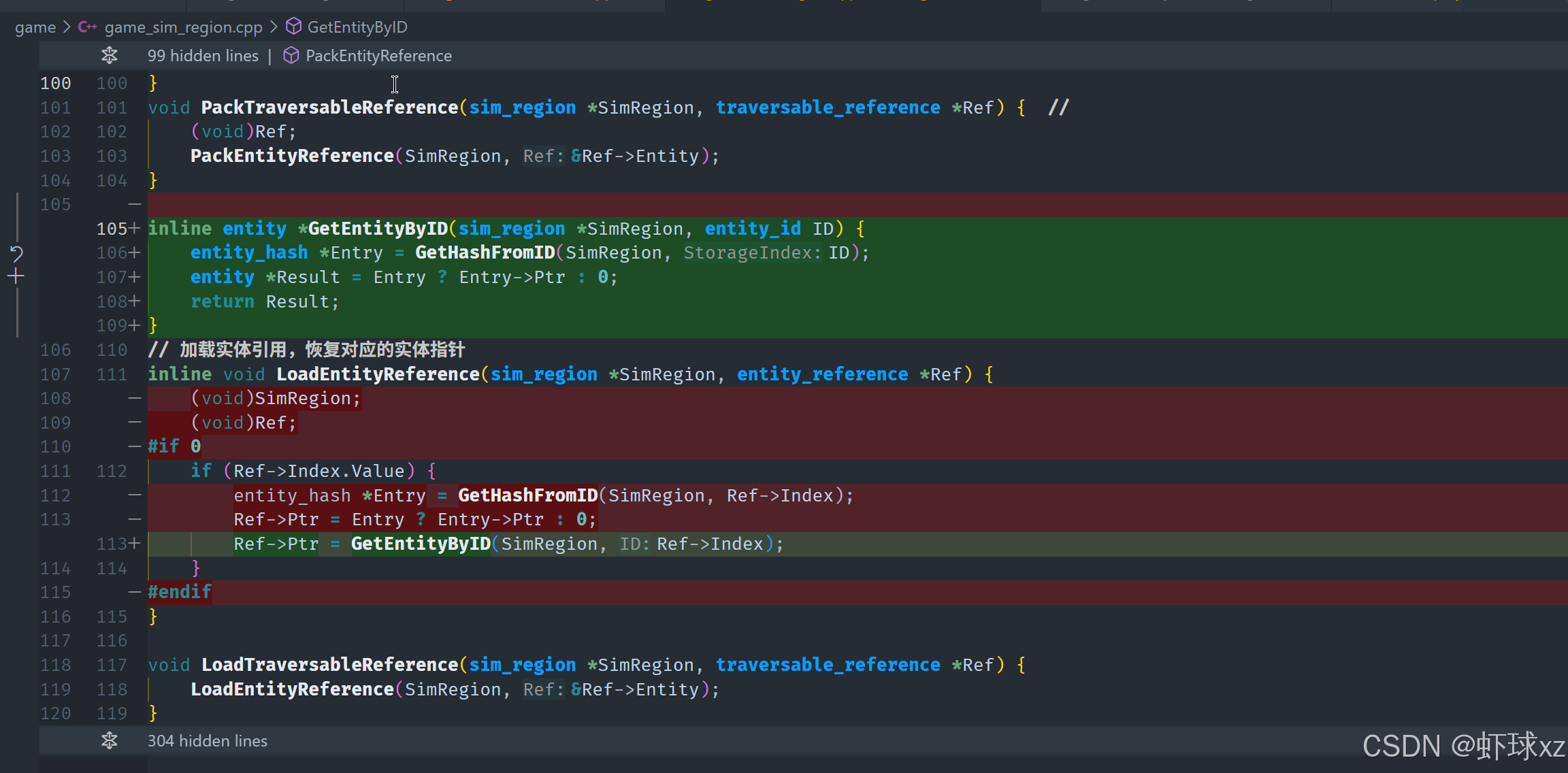
Task: Click the cube symbol icon before GetEntityByID breadcrumb
Action: click(x=293, y=27)
